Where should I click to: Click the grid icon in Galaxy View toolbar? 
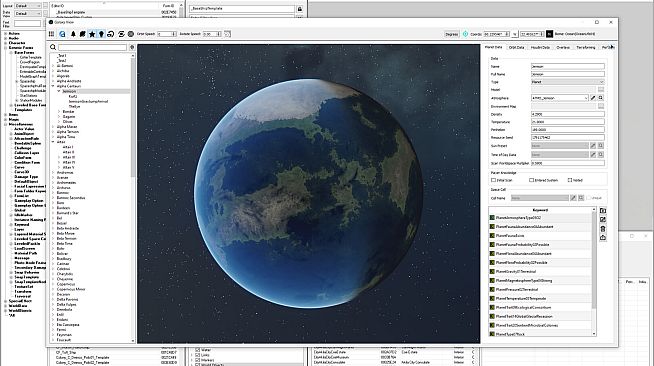point(51,34)
